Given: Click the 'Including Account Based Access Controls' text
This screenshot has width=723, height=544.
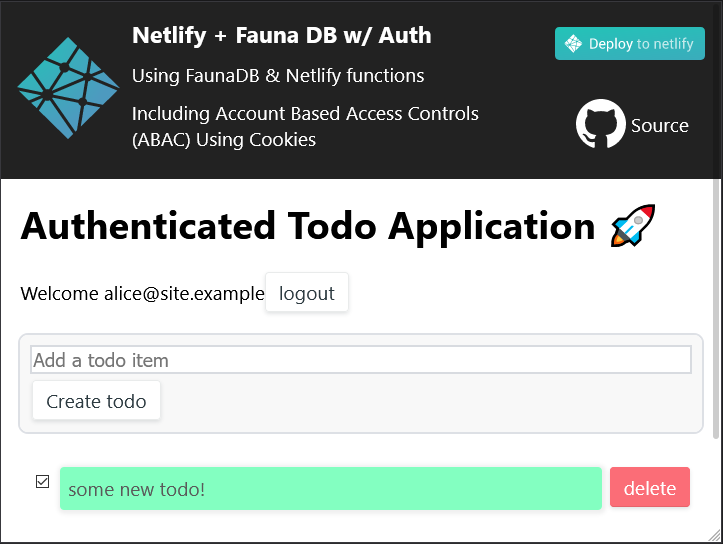Looking at the screenshot, I should [305, 113].
